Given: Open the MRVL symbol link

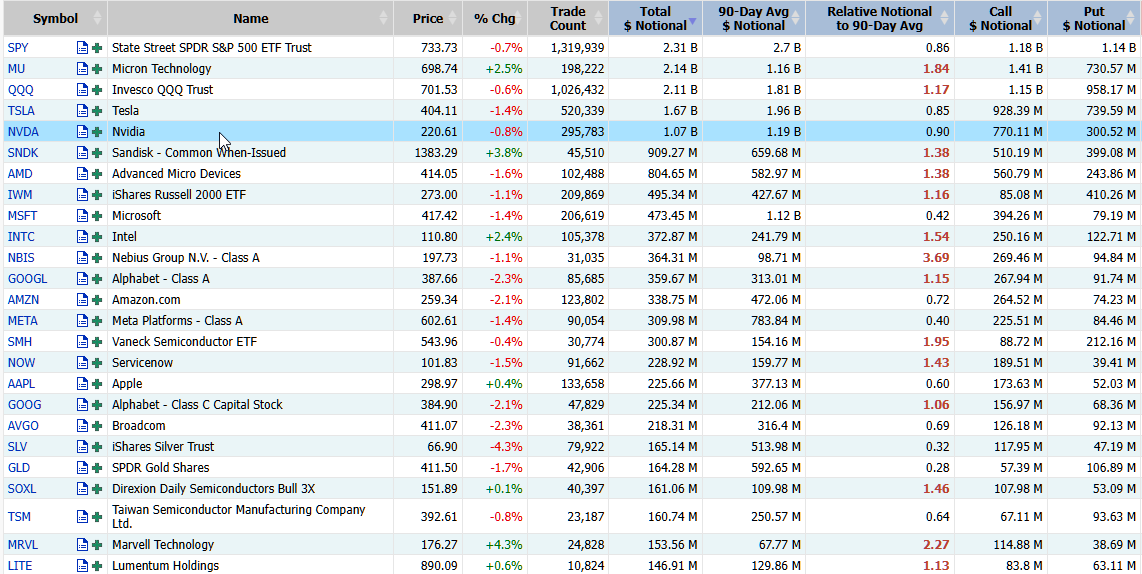Looking at the screenshot, I should [x=22, y=545].
